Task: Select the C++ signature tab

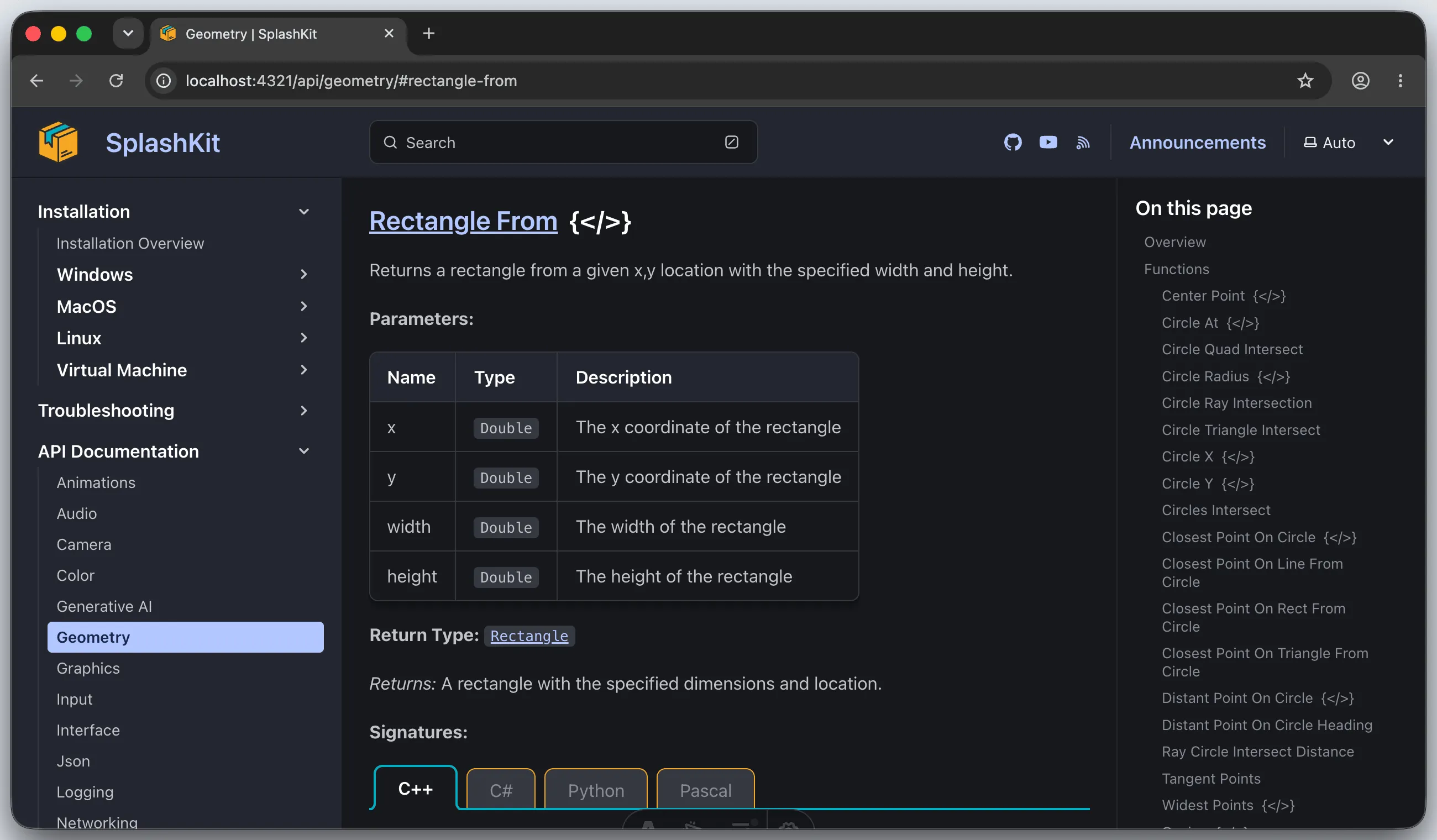Action: [x=415, y=789]
